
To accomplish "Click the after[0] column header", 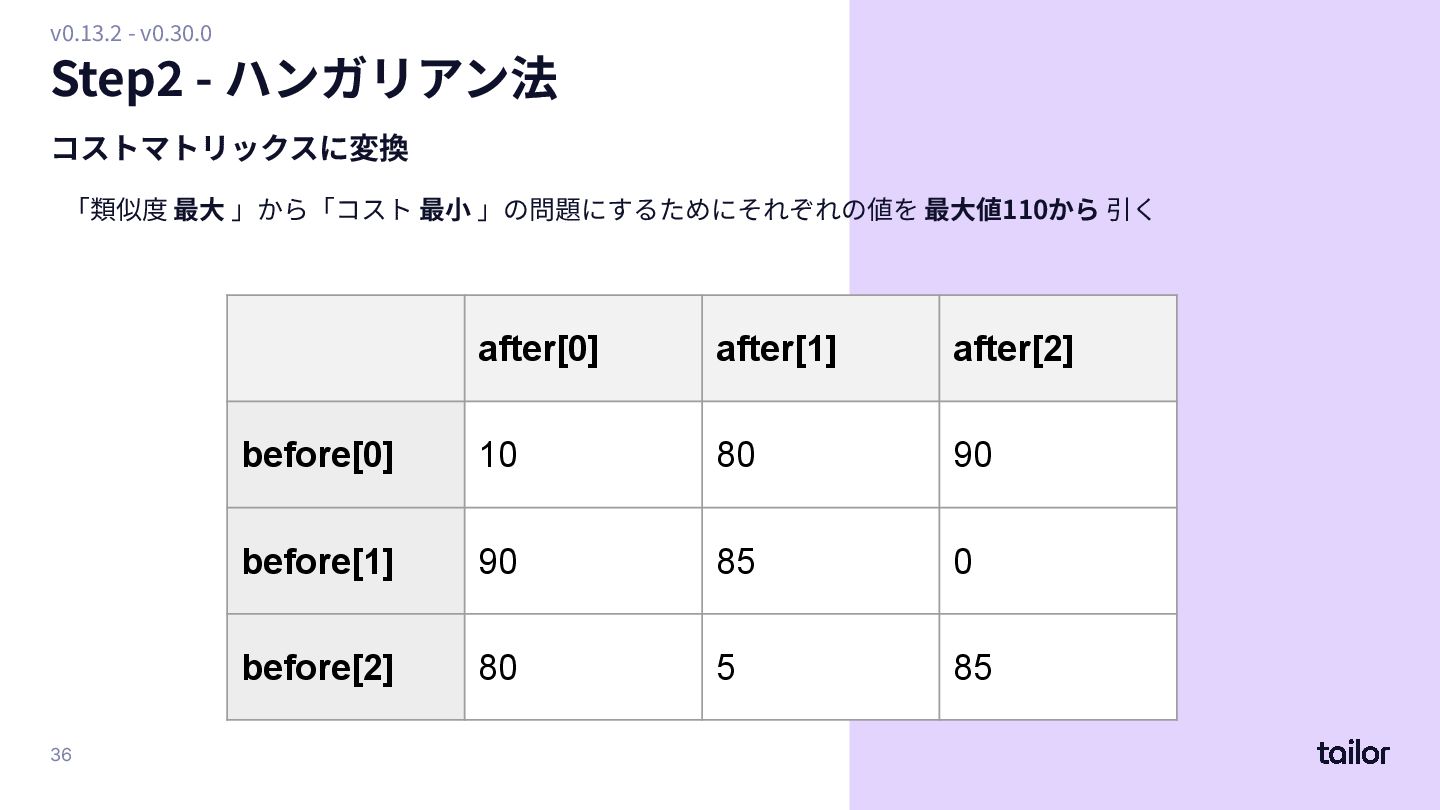I will [583, 348].
